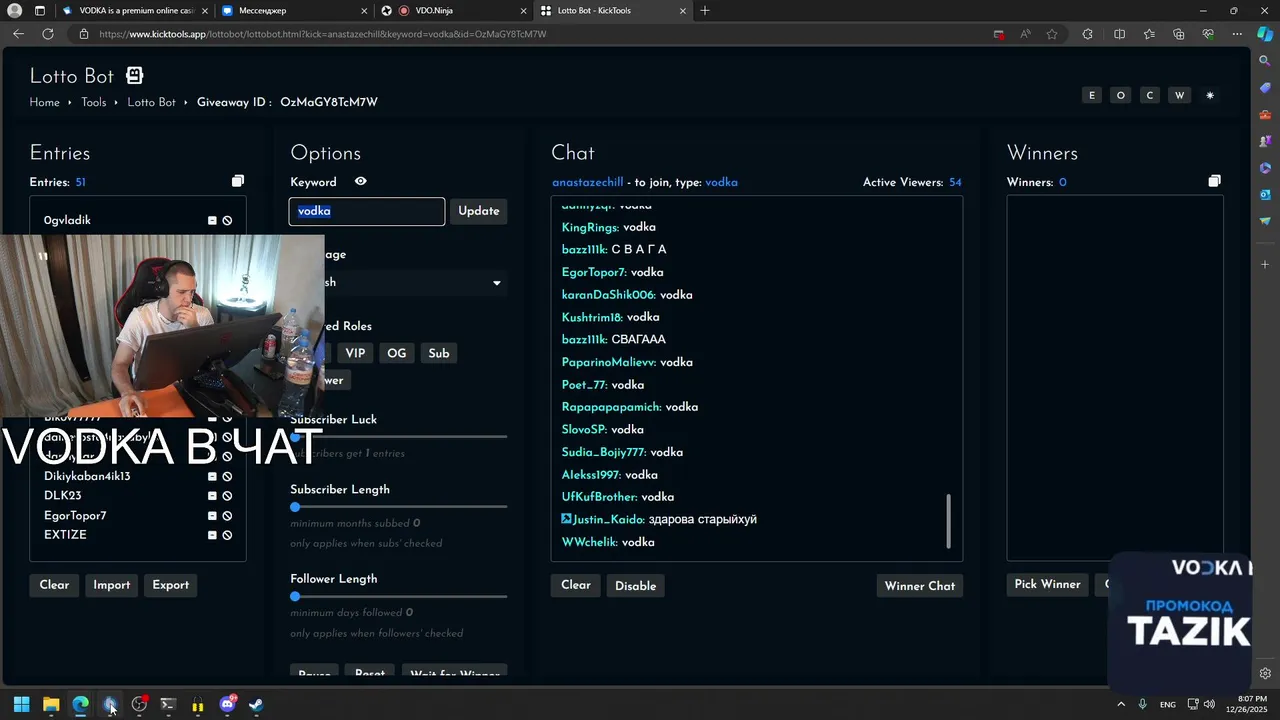Ban Dikiykaban4ik13 with the block icon
The height and width of the screenshot is (720, 1280).
coord(227,476)
